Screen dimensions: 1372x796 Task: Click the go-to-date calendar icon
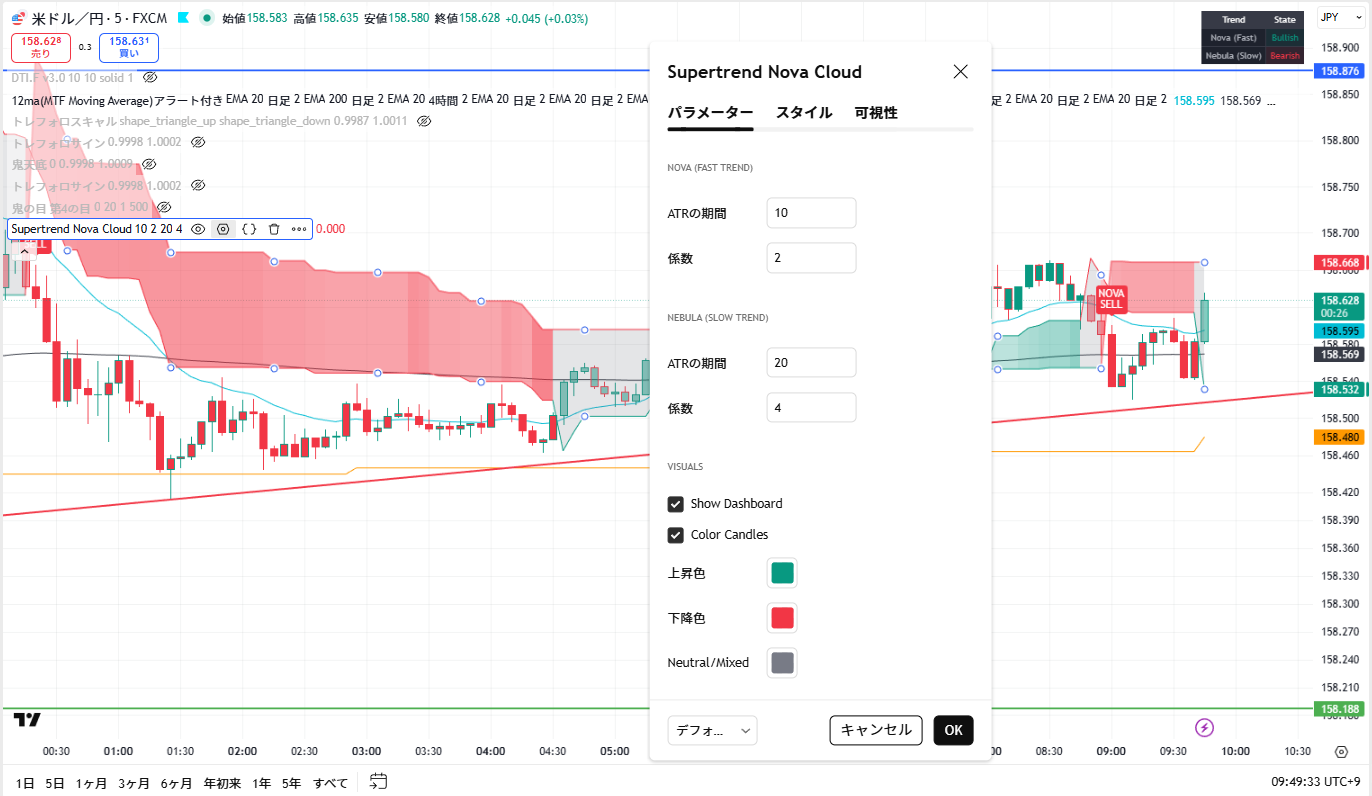pyautogui.click(x=378, y=781)
